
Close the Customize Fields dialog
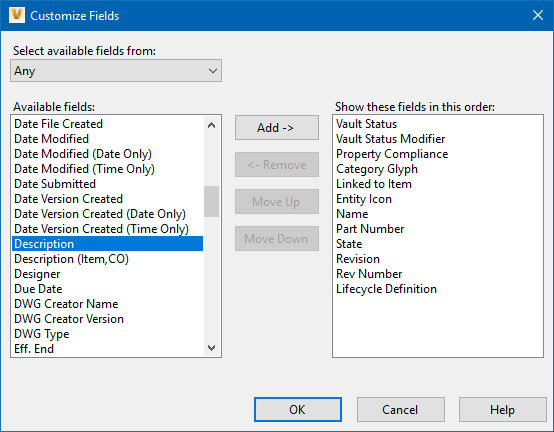coord(538,15)
